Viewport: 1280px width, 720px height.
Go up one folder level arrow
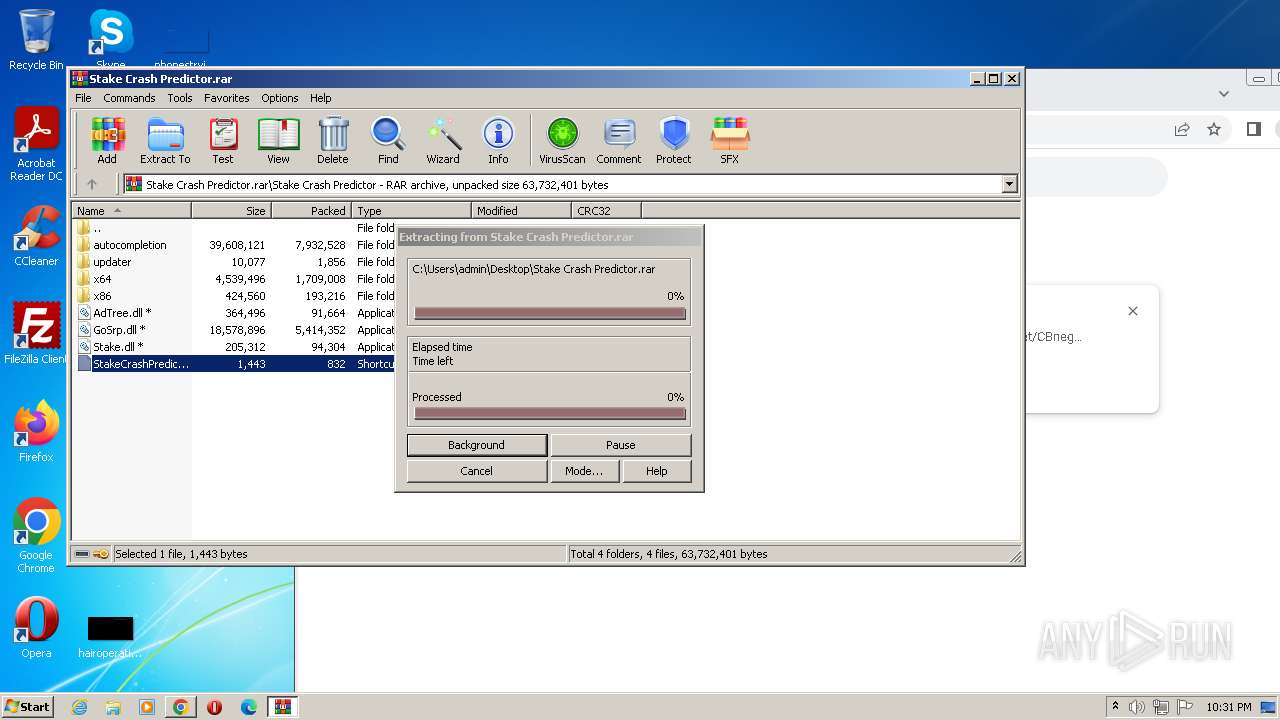coord(92,184)
